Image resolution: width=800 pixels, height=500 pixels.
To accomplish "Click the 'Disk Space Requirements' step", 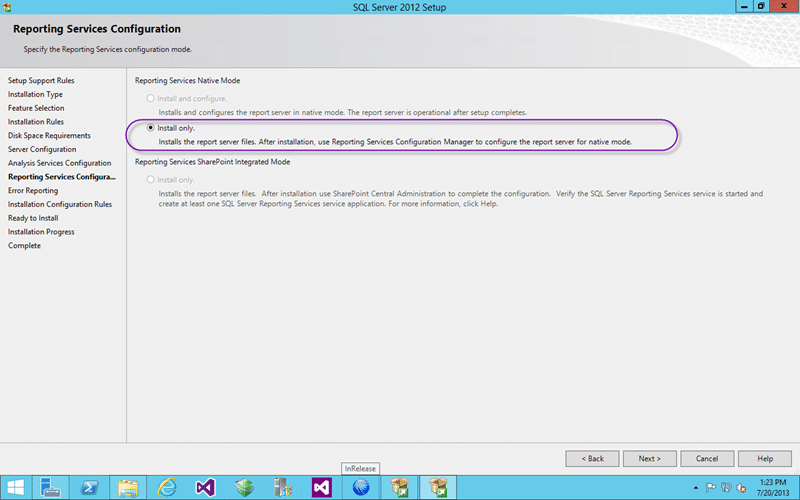I will [x=49, y=136].
